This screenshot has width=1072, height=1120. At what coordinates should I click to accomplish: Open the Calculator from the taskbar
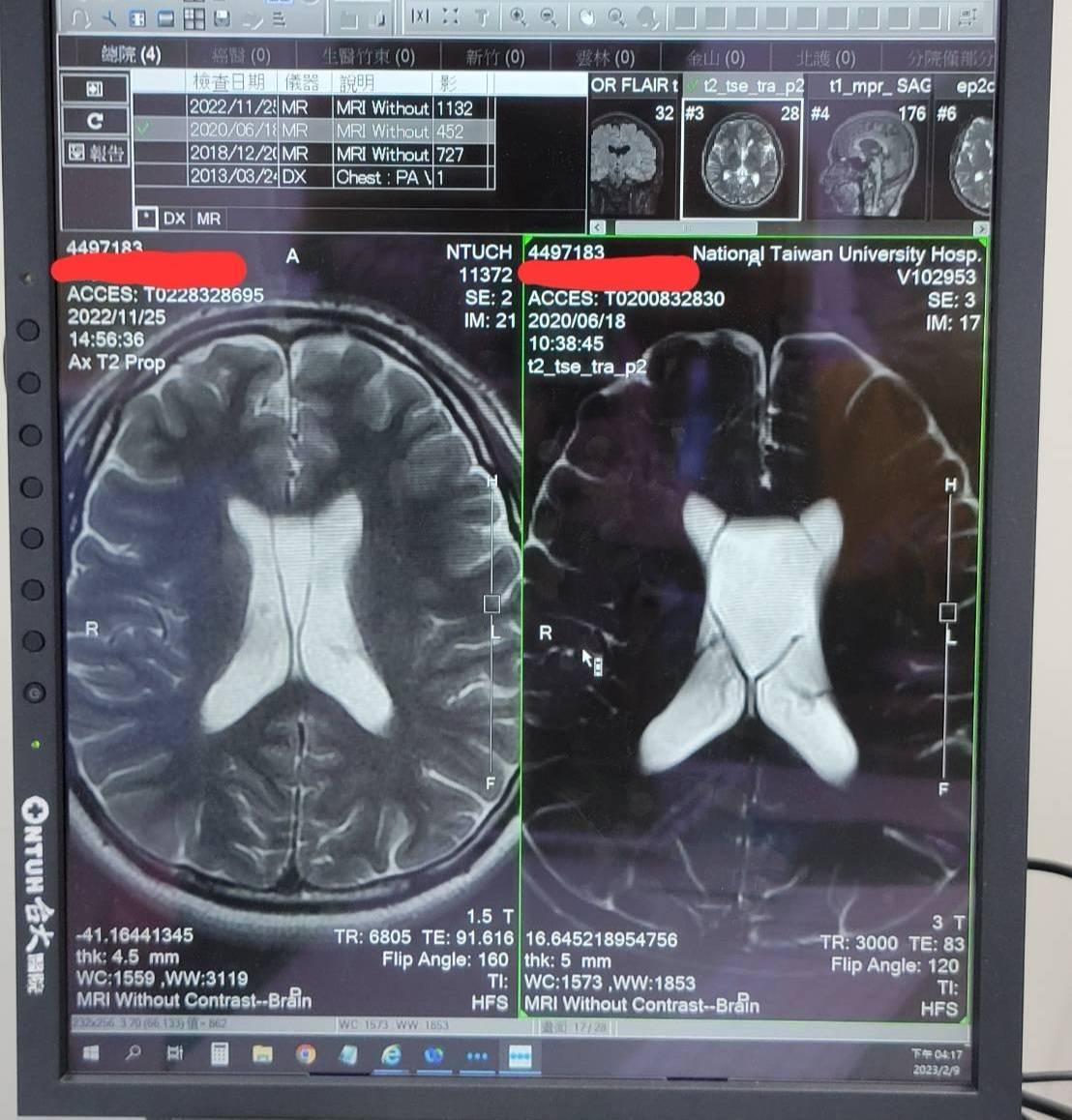click(220, 1053)
